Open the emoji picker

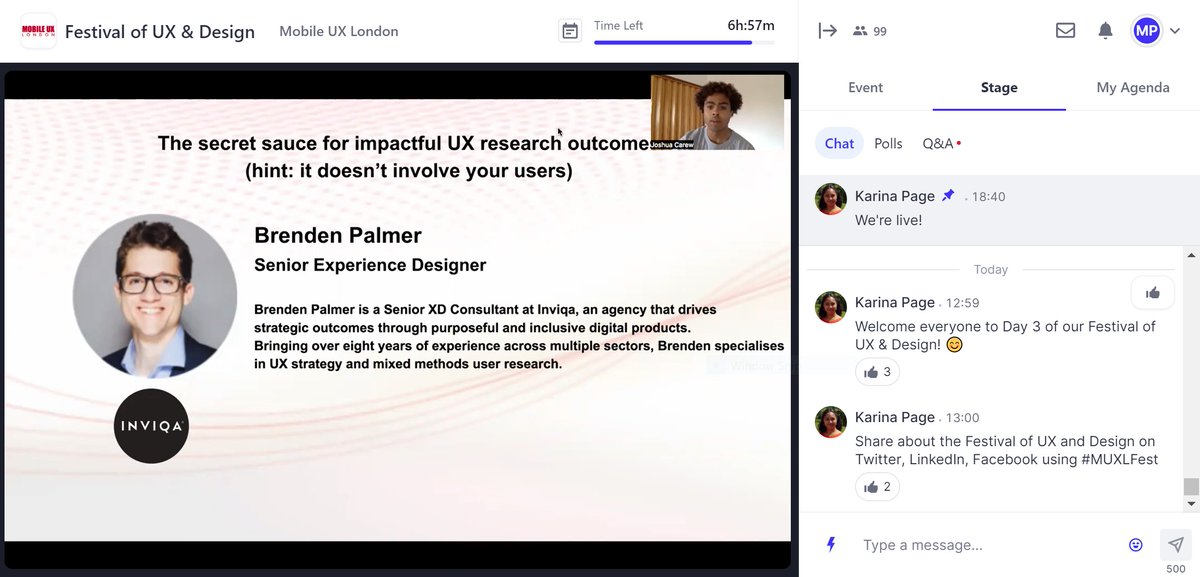(x=1136, y=545)
